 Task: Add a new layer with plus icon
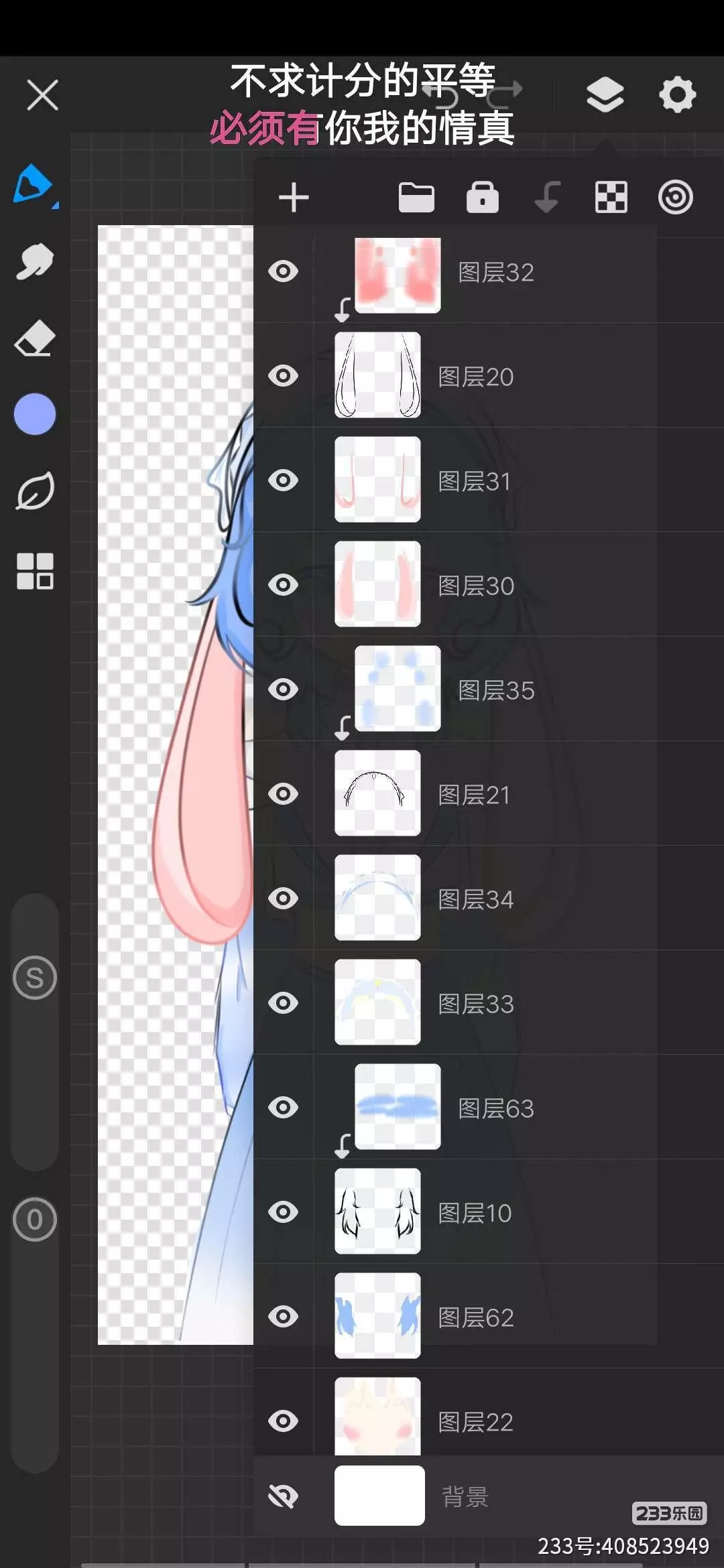click(x=294, y=198)
